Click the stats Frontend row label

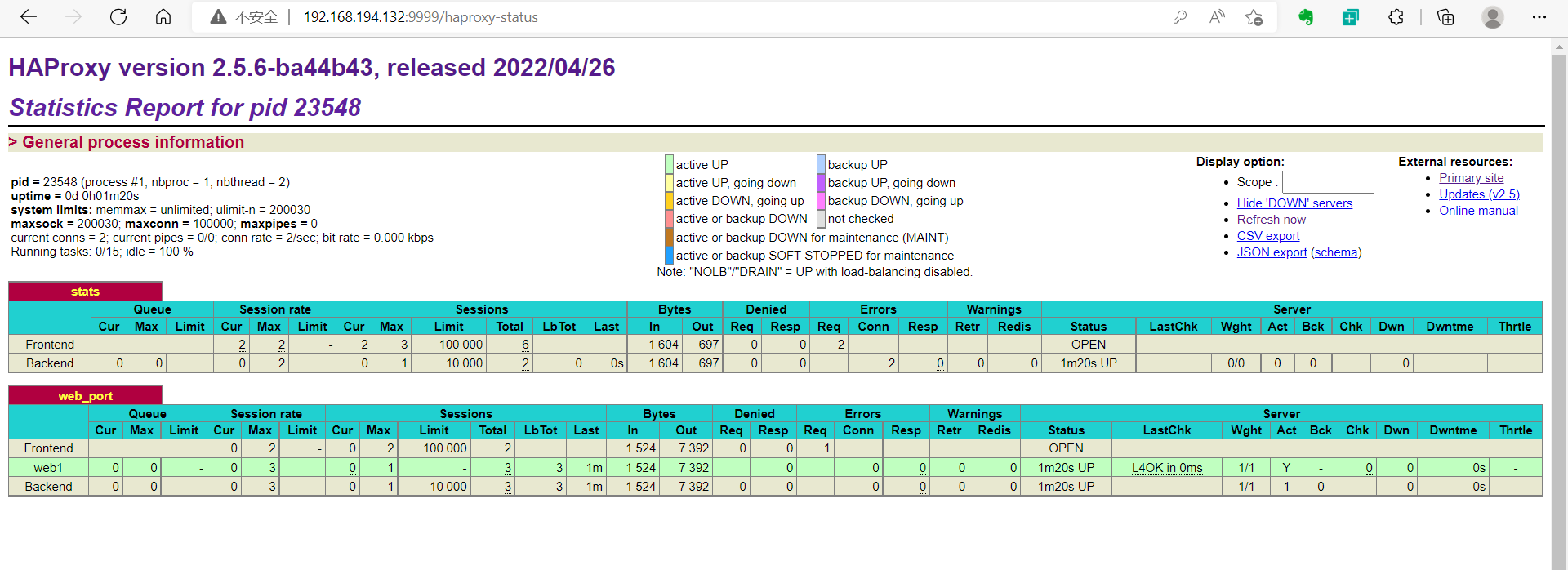[x=50, y=345]
